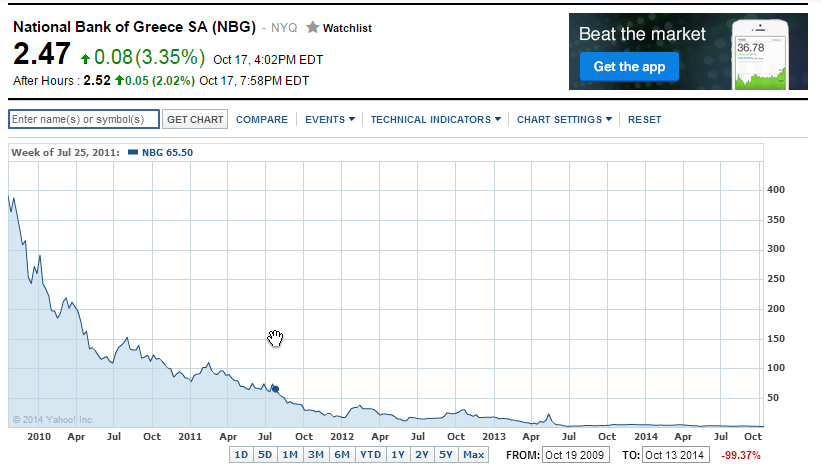This screenshot has width=821, height=466.
Task: Click the Beat the market ad headline
Action: tap(642, 34)
